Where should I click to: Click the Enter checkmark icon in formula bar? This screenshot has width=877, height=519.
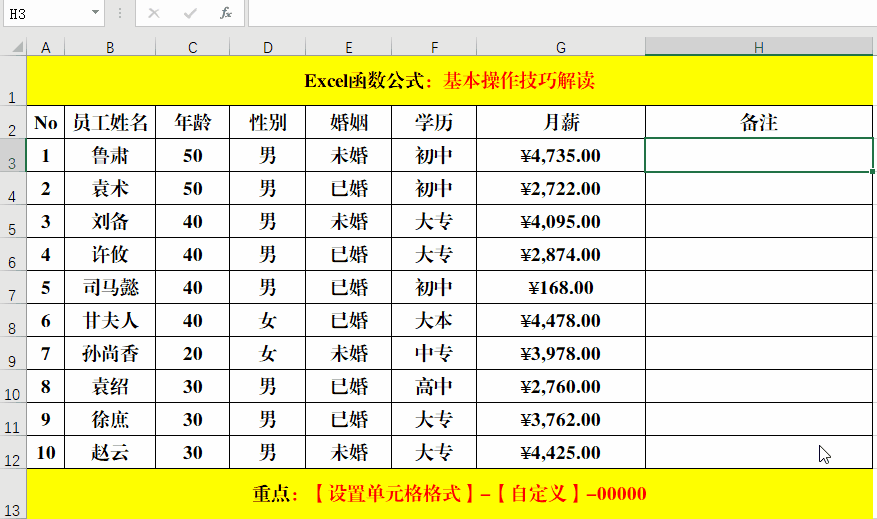190,13
